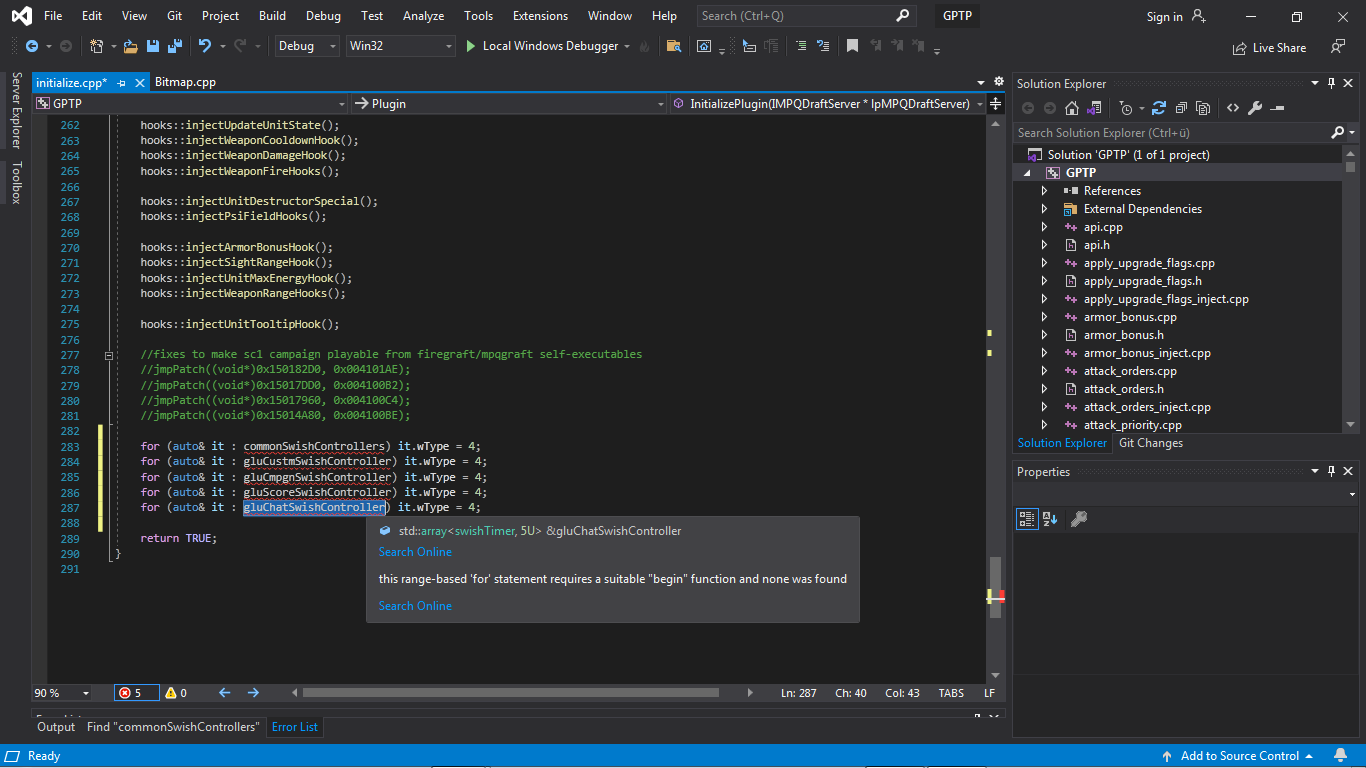Open the Win32 platform dropdown
Screen dimensions: 1366x768
coord(400,46)
